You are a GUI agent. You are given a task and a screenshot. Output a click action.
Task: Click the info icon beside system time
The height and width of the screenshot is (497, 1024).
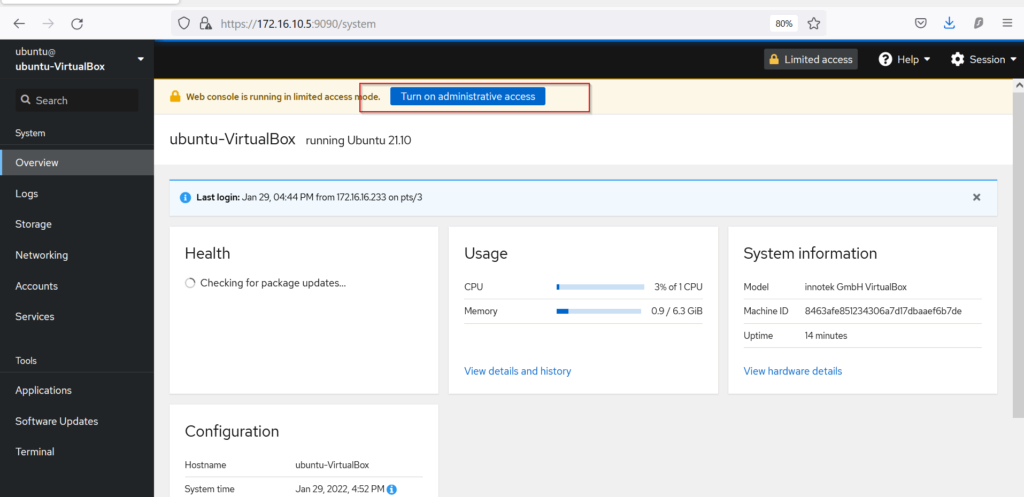point(392,489)
